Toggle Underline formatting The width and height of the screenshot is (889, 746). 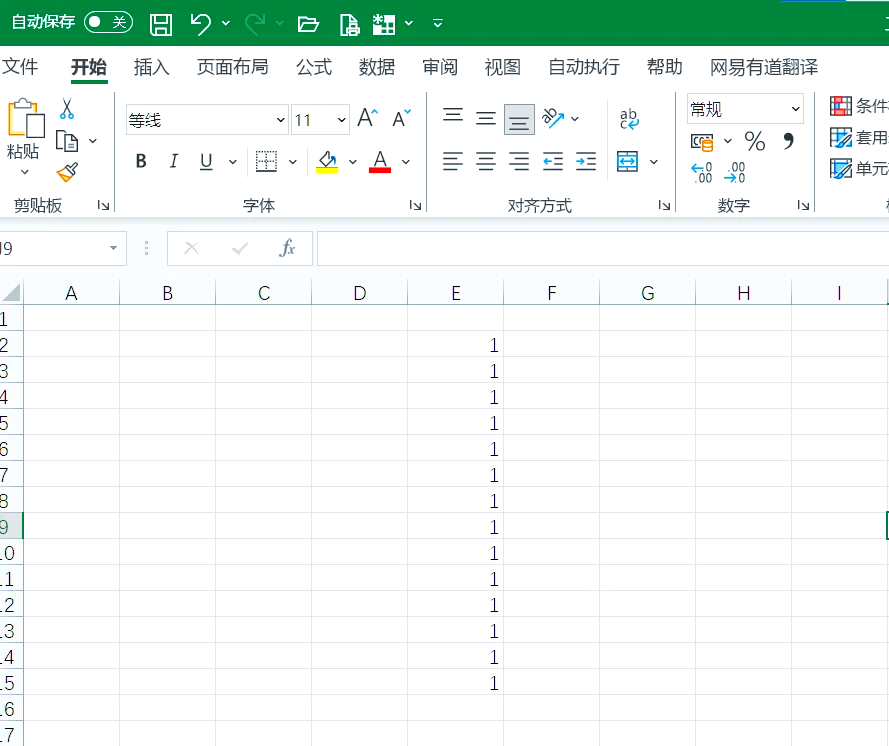pyautogui.click(x=206, y=162)
